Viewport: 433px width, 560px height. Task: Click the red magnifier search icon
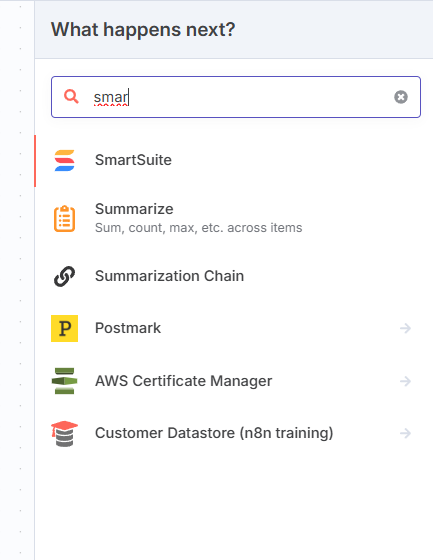71,96
